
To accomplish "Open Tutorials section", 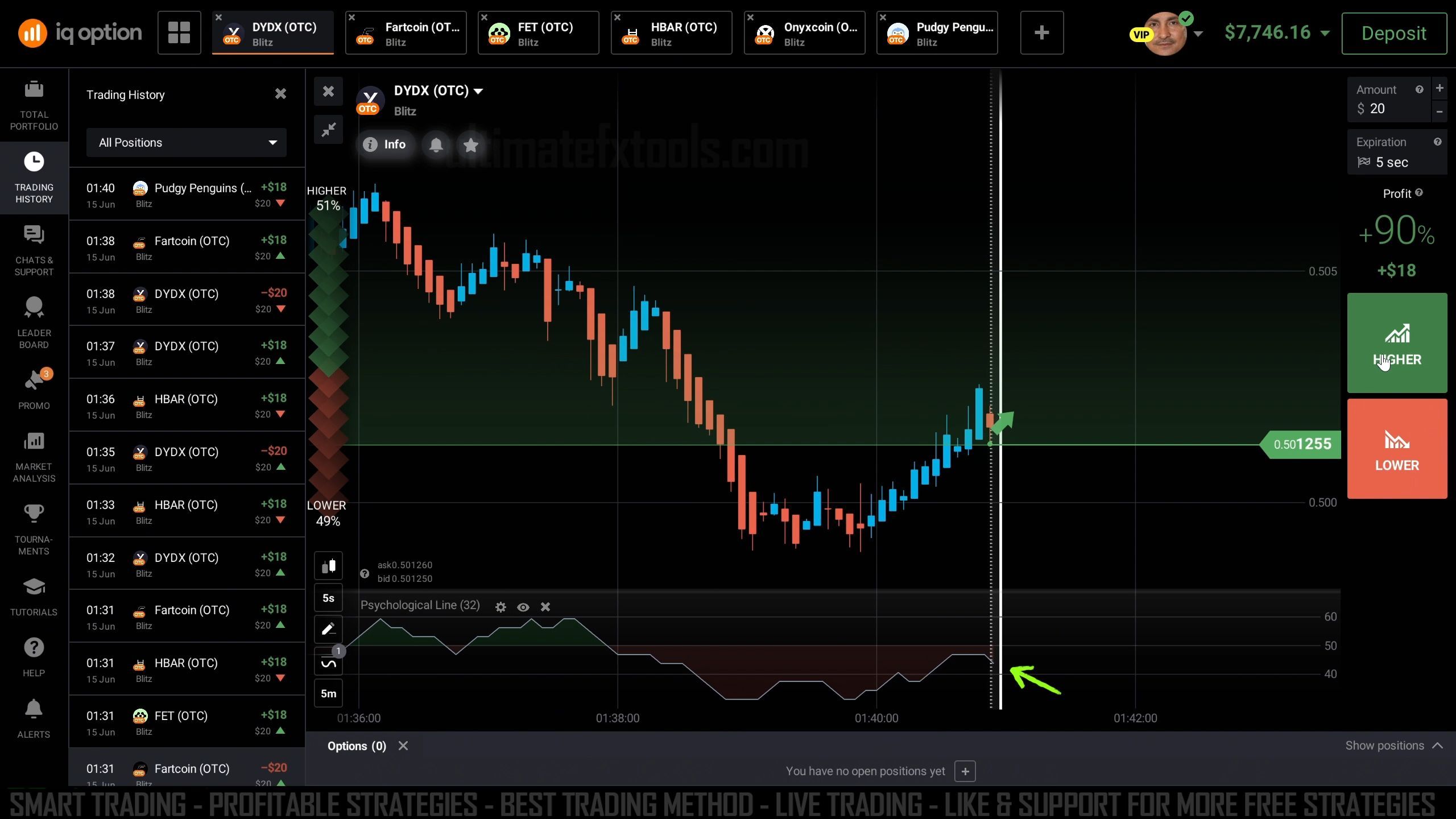I will click(34, 597).
